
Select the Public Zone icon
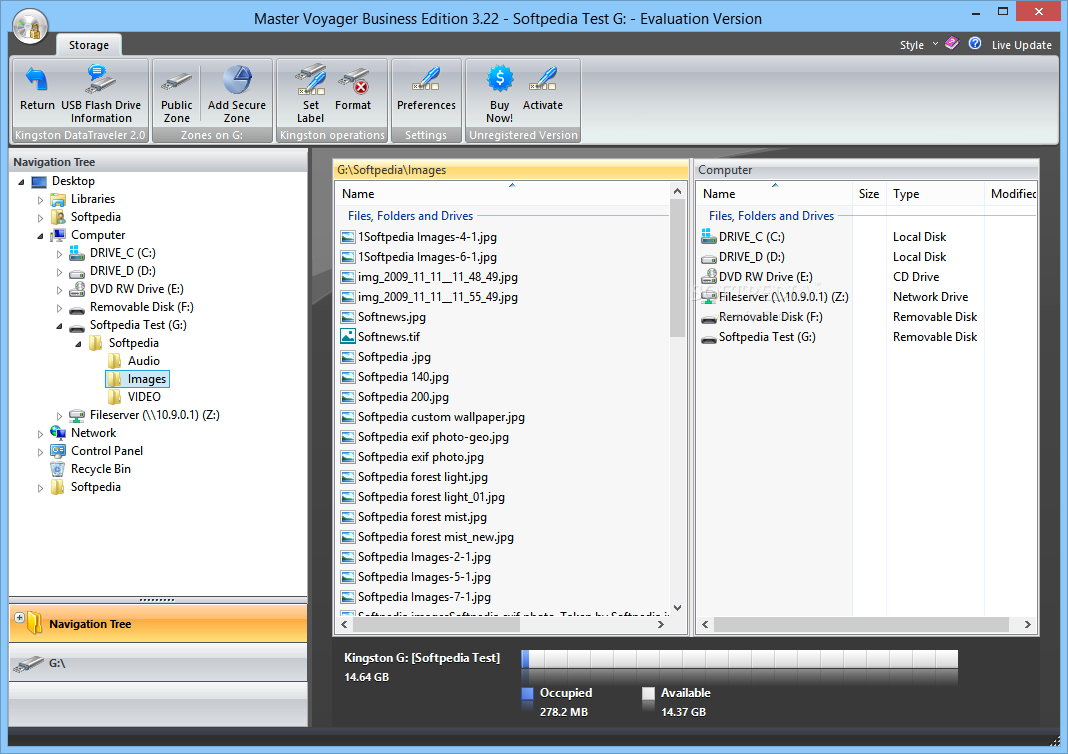(176, 94)
